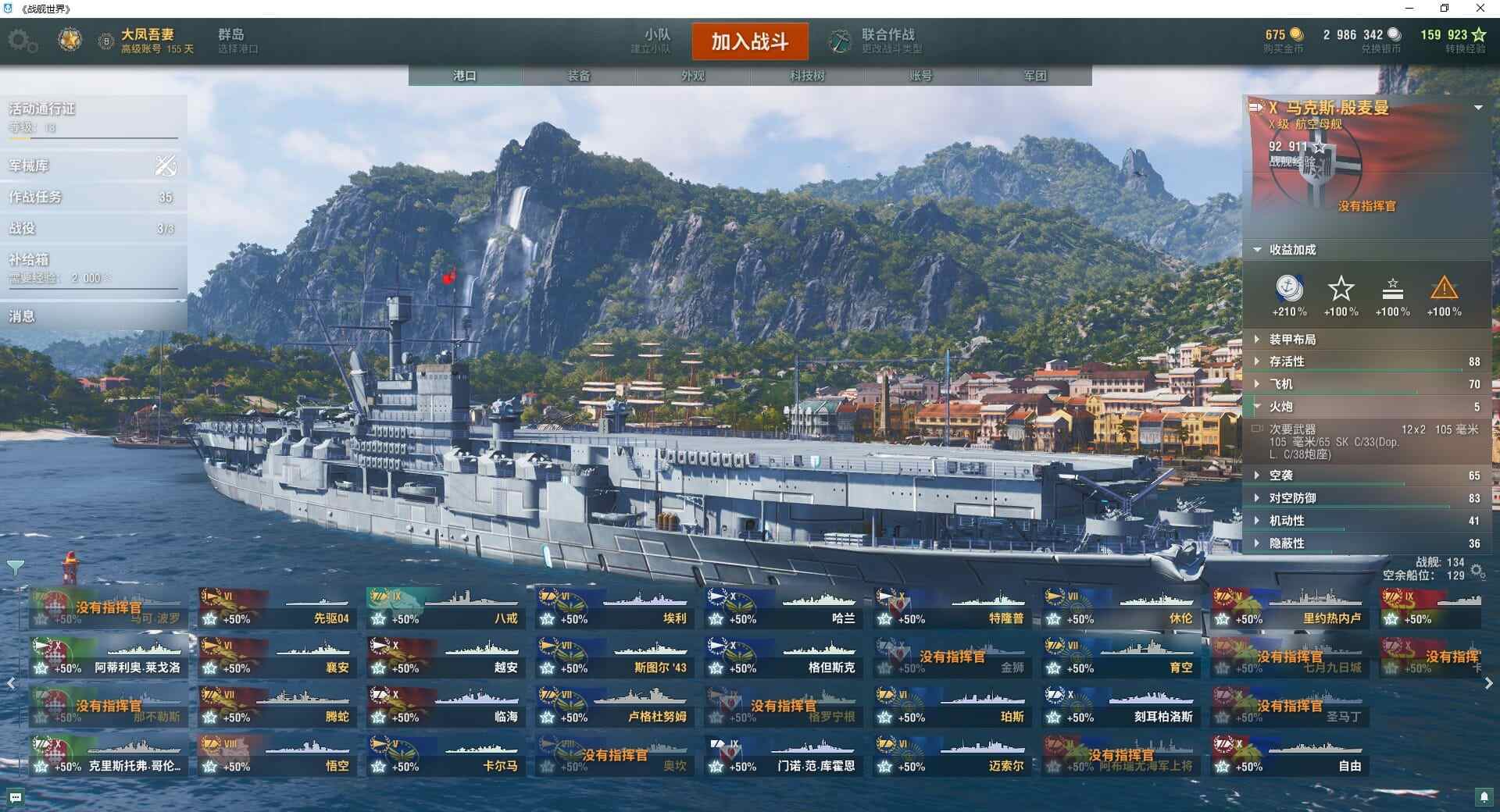Select the warning triangle +100% bonus icon
This screenshot has width=1500, height=812.
click(x=1444, y=296)
